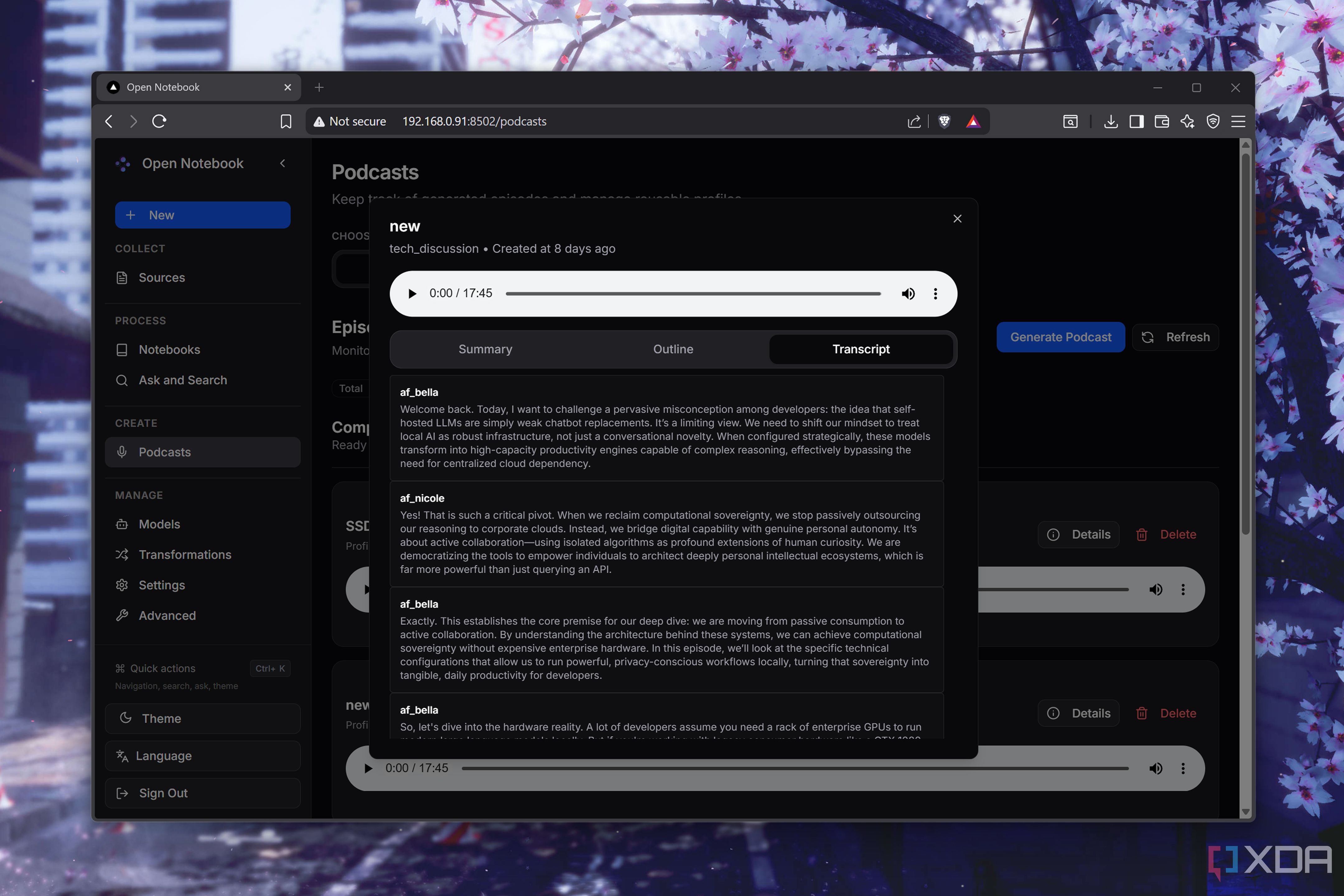The height and width of the screenshot is (896, 1344).
Task: Mute the upper episode card audio player
Action: click(x=1155, y=590)
